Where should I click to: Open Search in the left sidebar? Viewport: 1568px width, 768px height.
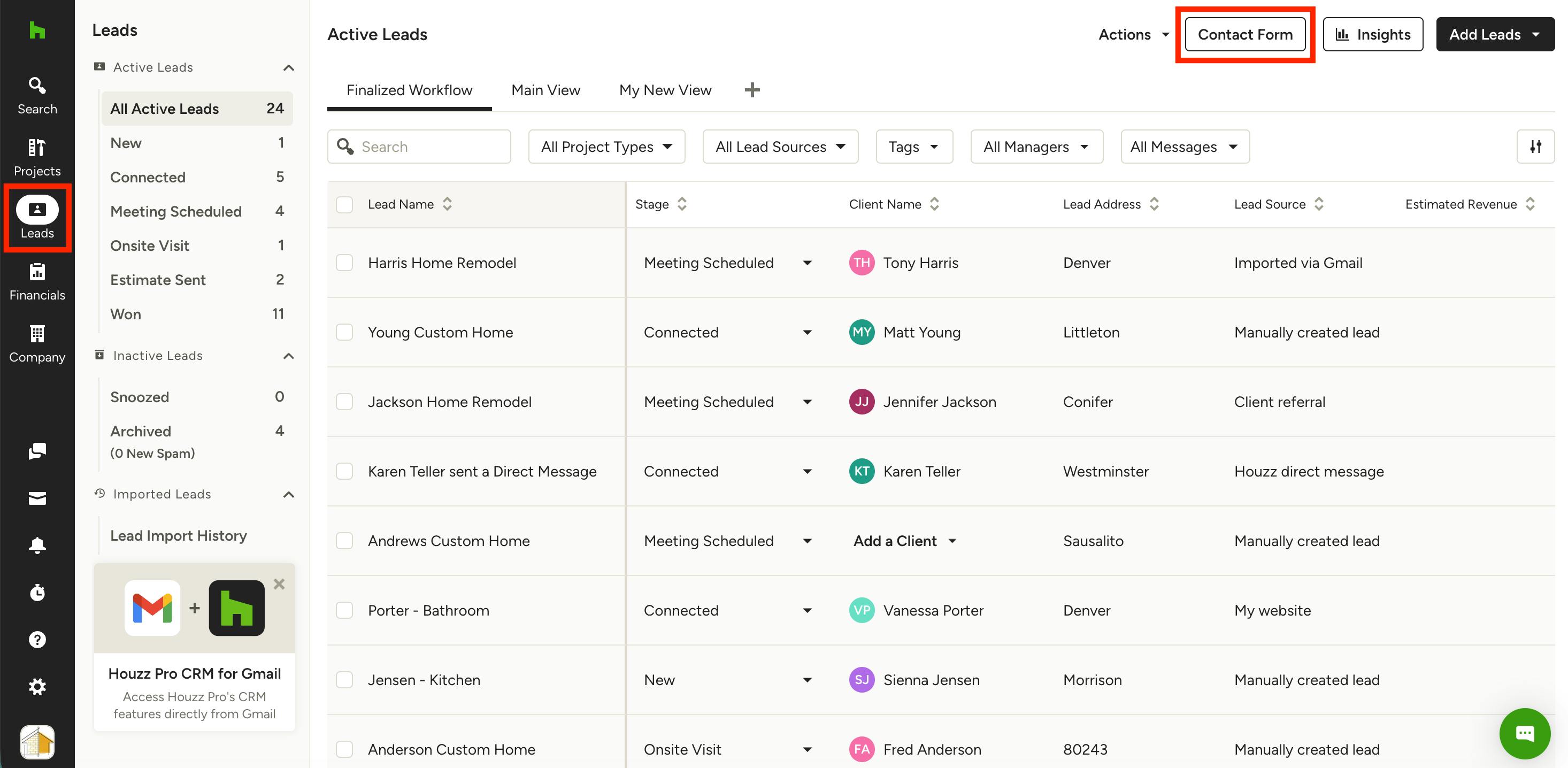click(x=37, y=96)
